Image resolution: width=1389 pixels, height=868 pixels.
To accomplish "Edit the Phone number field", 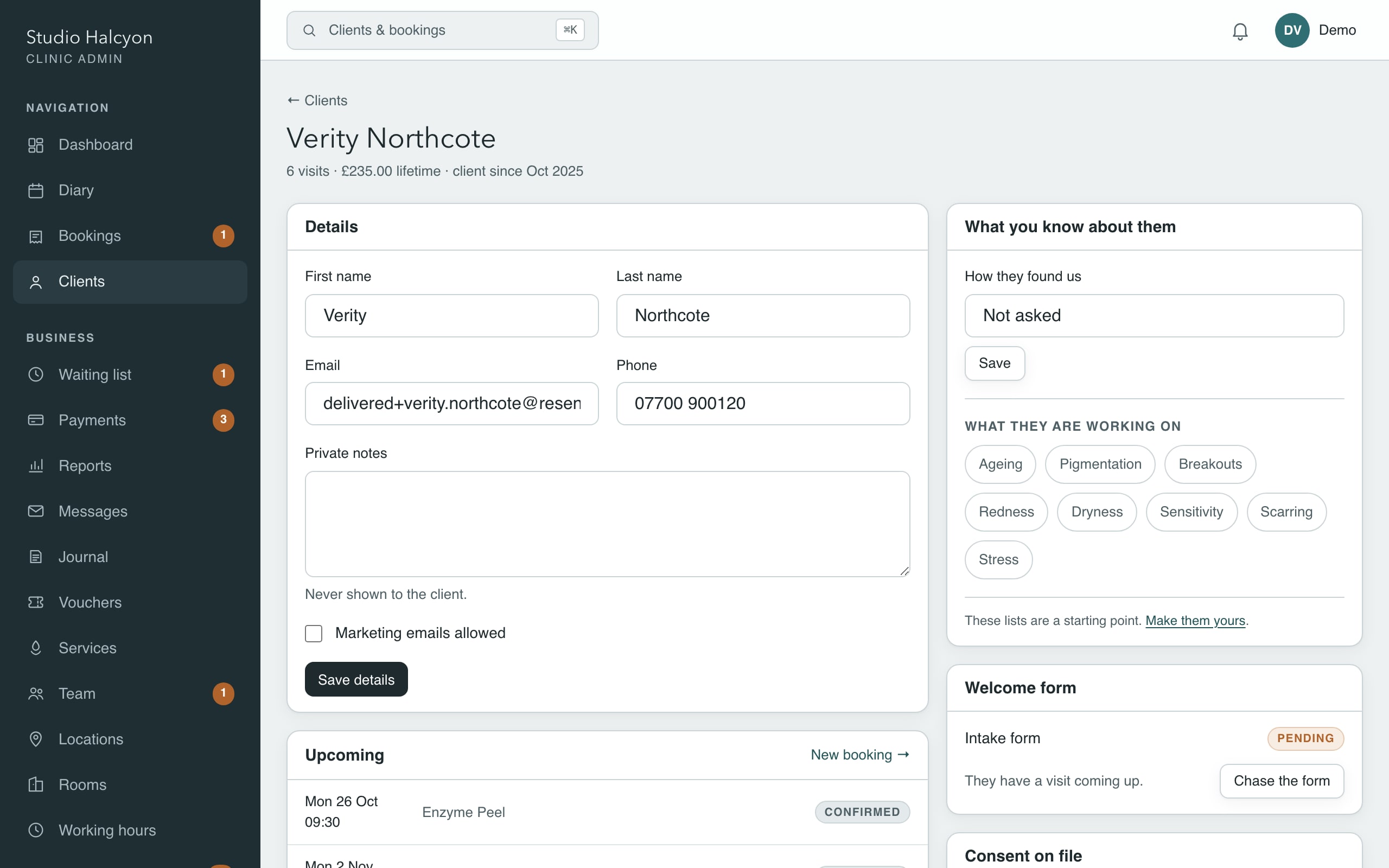I will point(762,404).
